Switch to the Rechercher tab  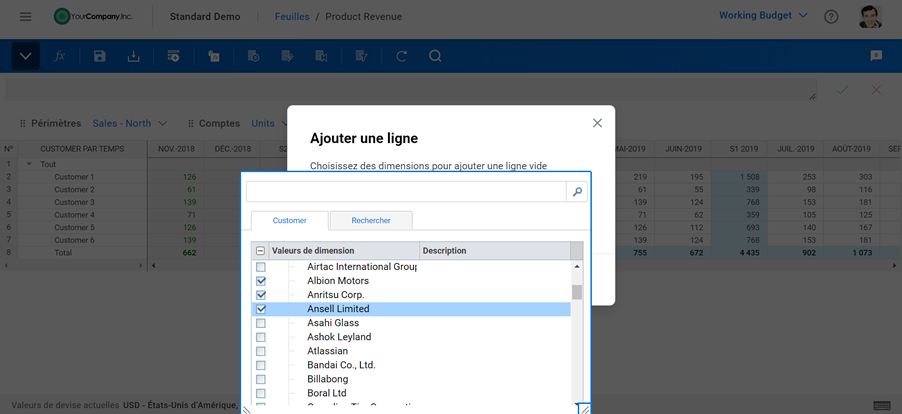pos(371,221)
